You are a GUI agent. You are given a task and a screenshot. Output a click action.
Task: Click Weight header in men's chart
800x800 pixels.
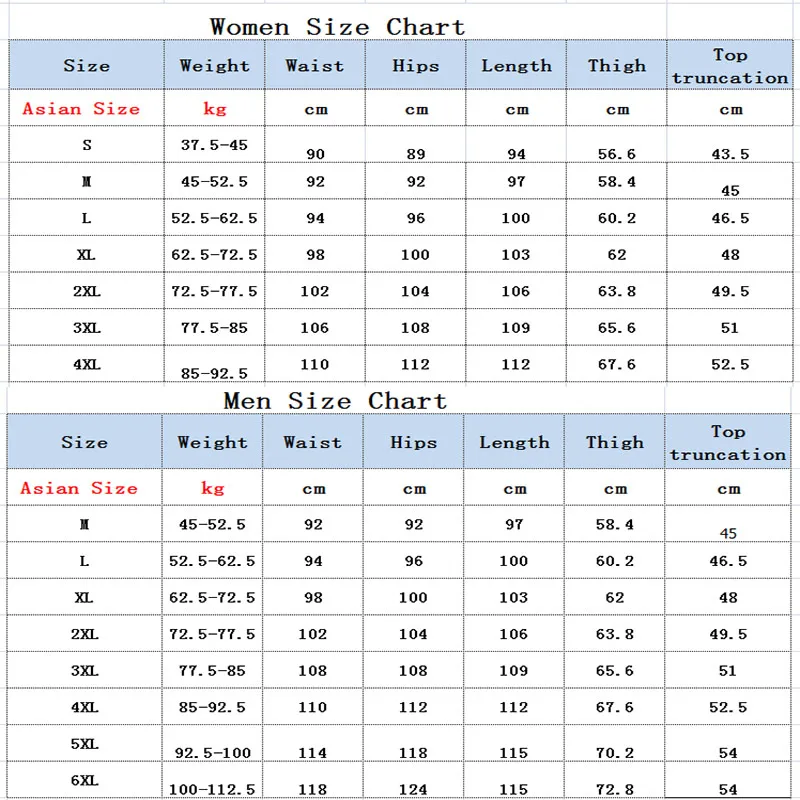(x=212, y=442)
